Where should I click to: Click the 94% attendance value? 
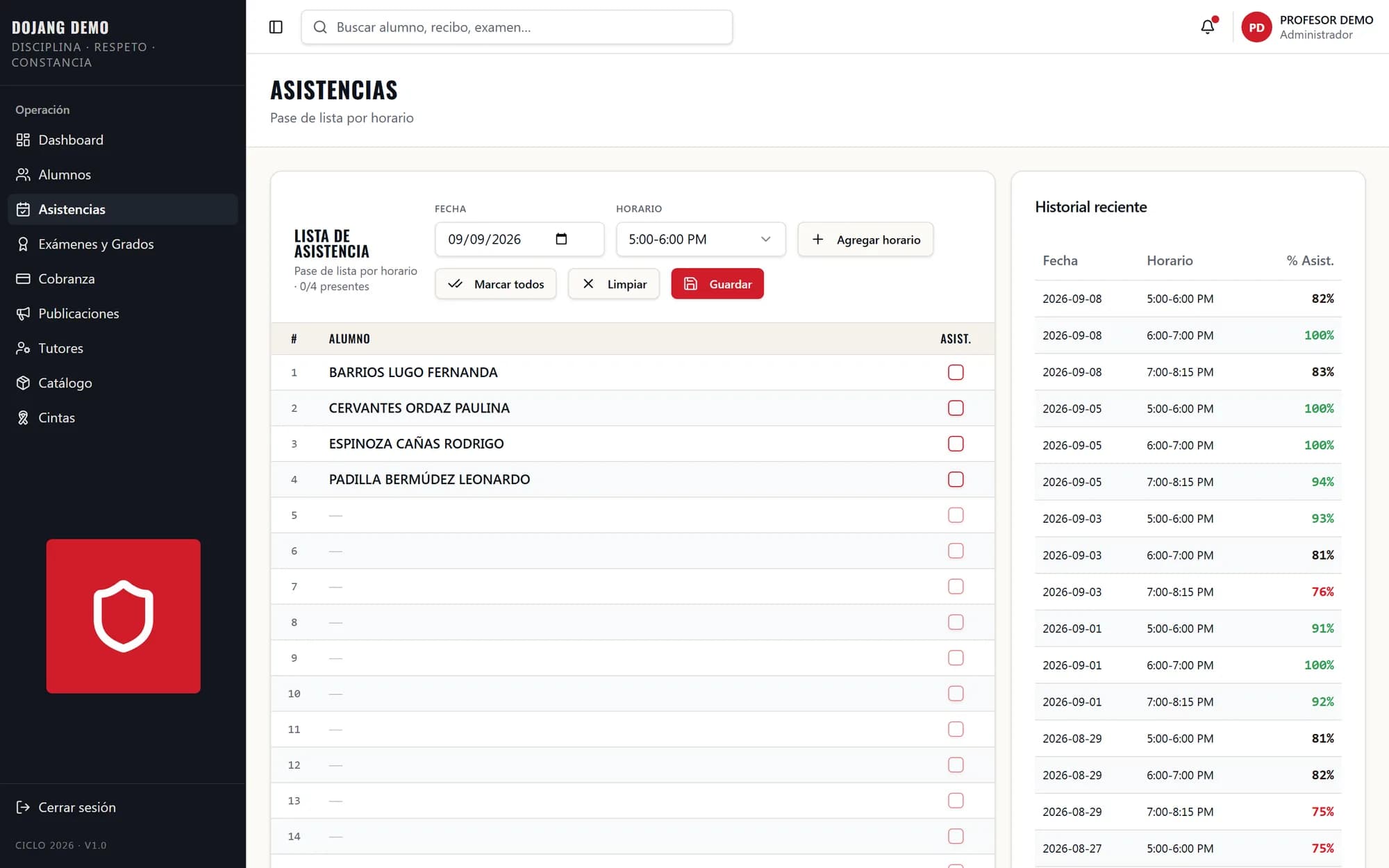[1322, 482]
